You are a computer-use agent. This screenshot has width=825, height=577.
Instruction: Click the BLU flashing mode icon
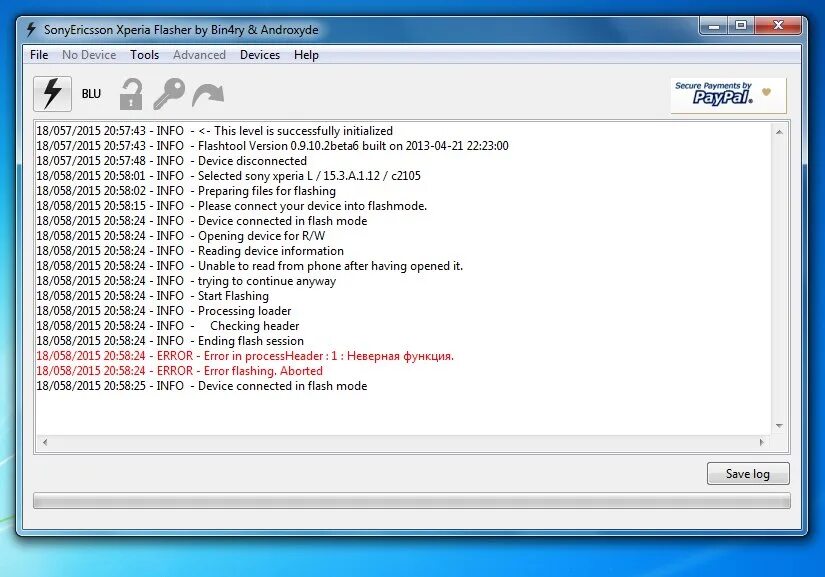(x=91, y=93)
